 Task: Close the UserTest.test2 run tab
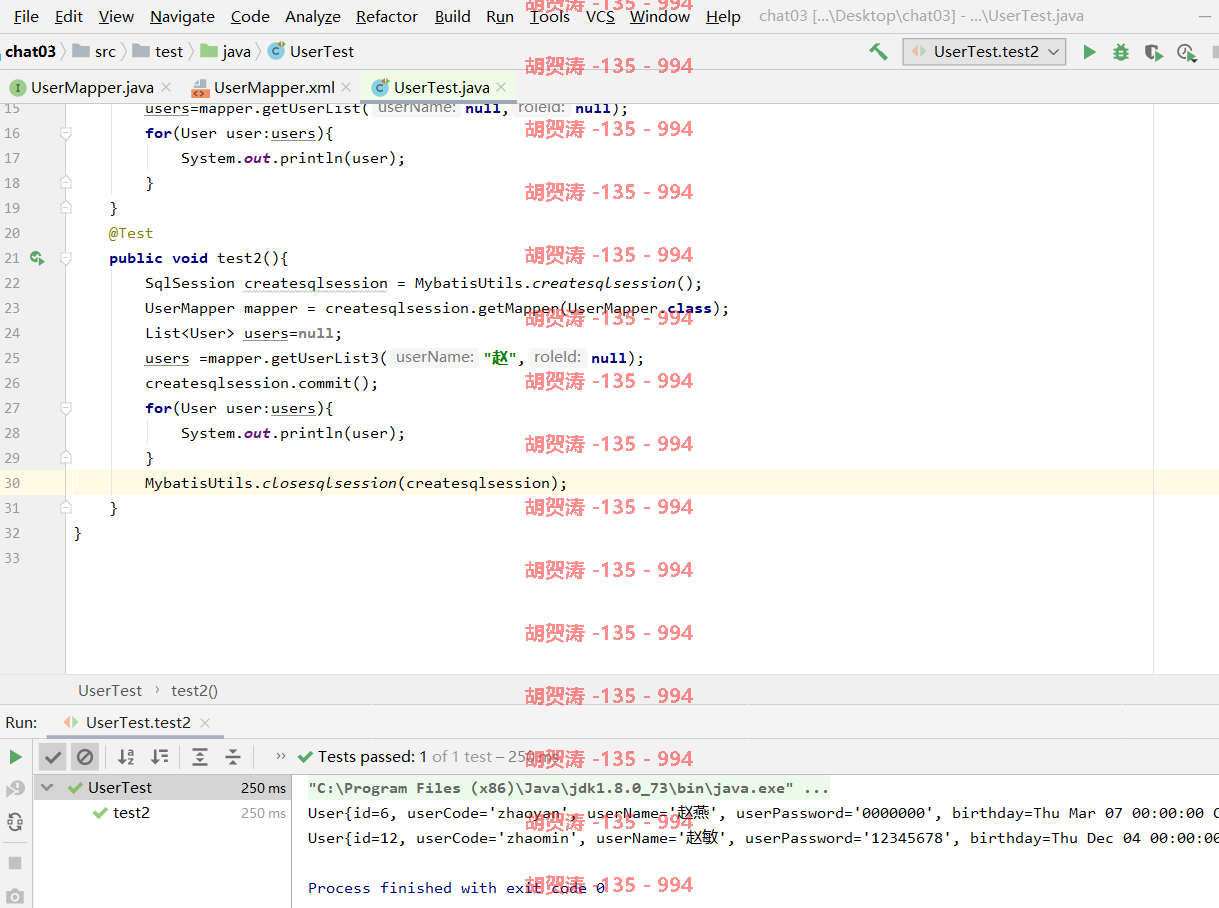click(x=205, y=722)
